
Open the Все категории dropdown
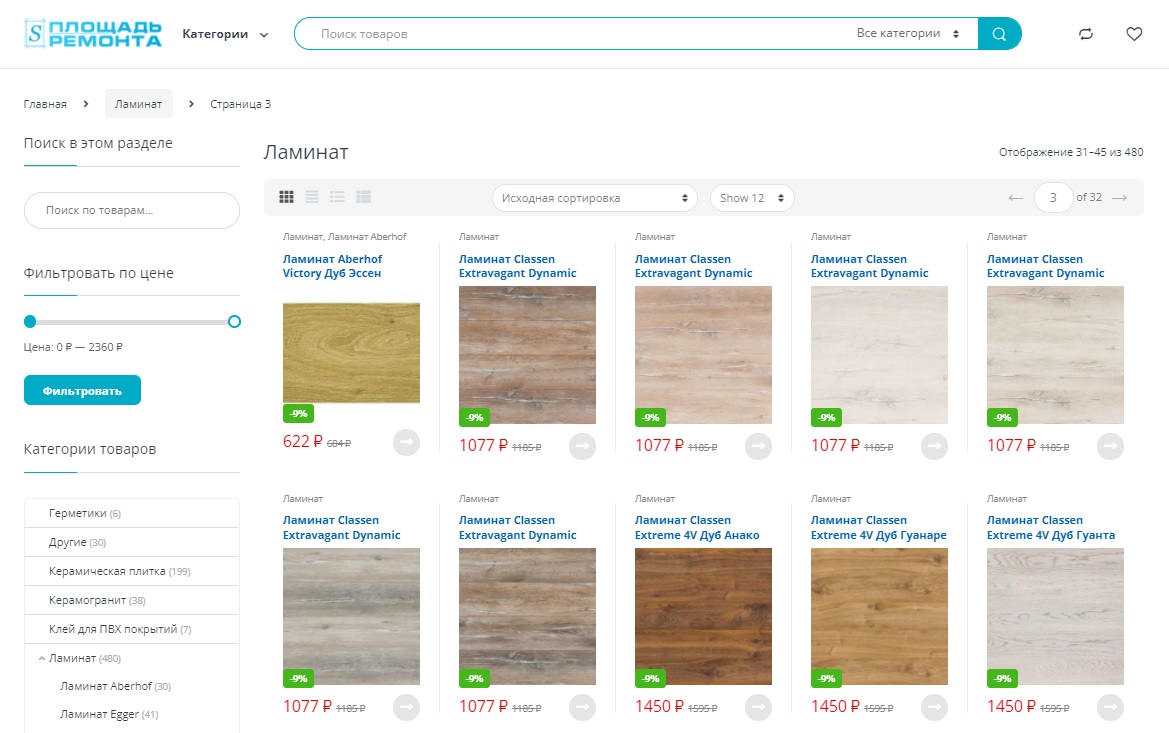pyautogui.click(x=907, y=34)
